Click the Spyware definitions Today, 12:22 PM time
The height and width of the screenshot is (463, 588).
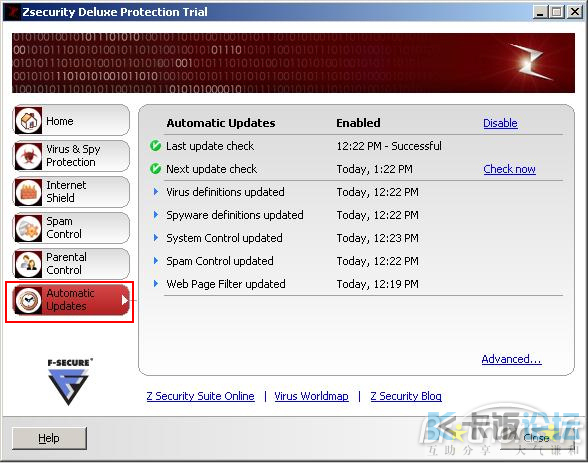coord(378,215)
